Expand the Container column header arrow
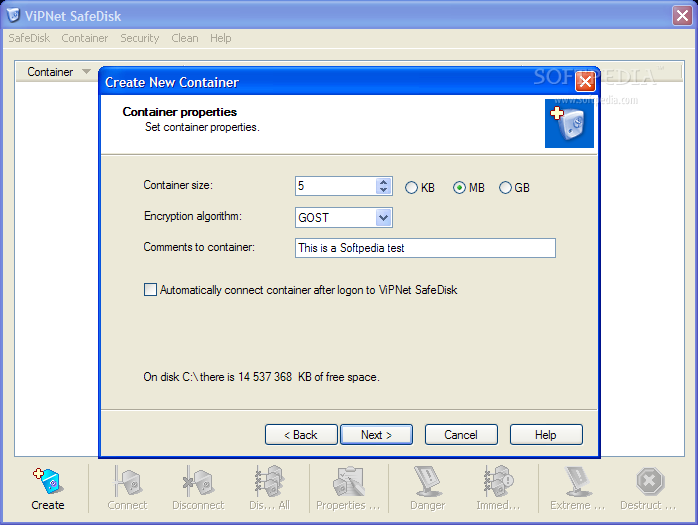This screenshot has width=698, height=525. coord(86,72)
